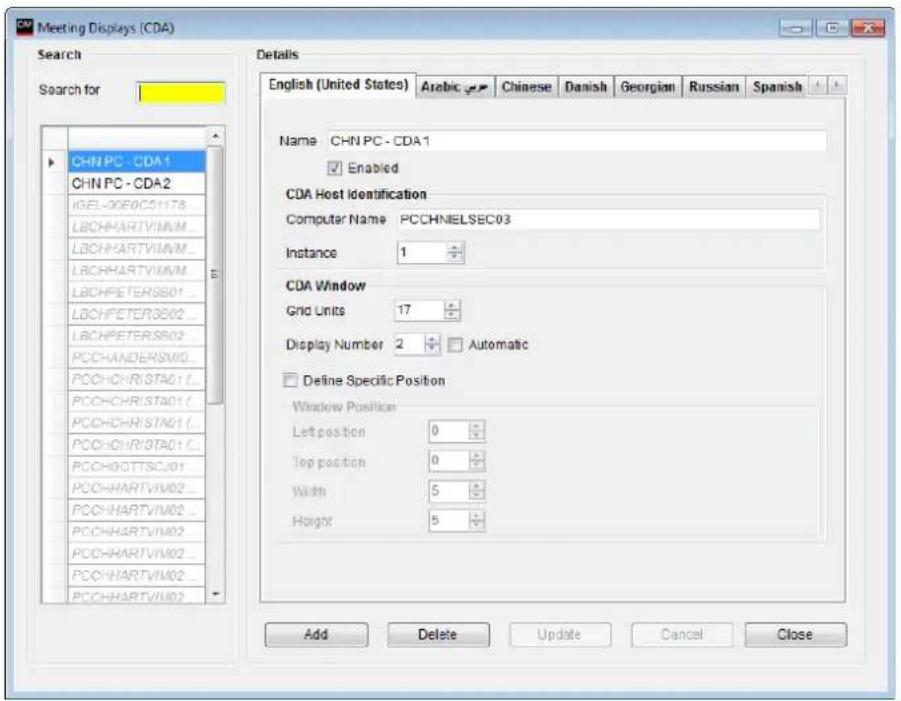This screenshot has height=701, width=901.
Task: Select the LBCHPETERSS01 list row
Action: pyautogui.click(x=136, y=292)
